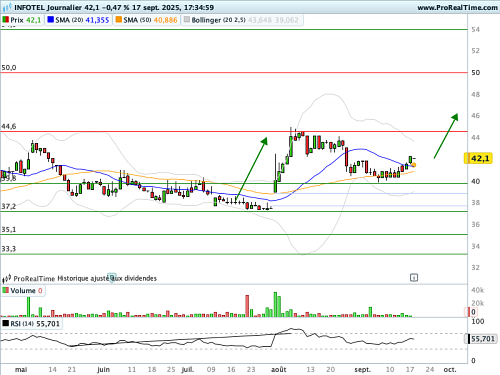Click the small square icon over 'ajusté aux dividendes'
The image size is (500, 375).
click(x=112, y=277)
